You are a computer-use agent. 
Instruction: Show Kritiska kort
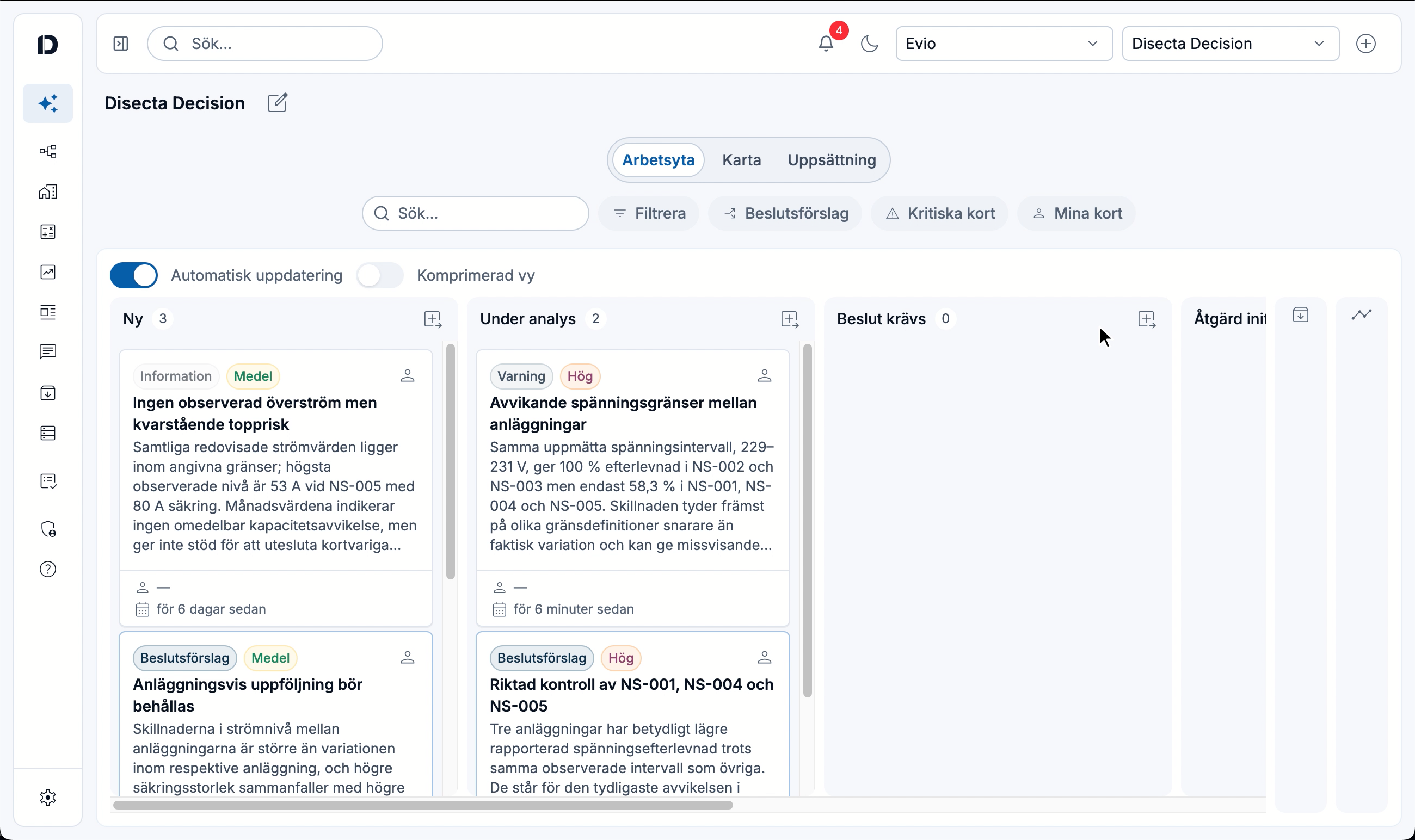click(940, 213)
